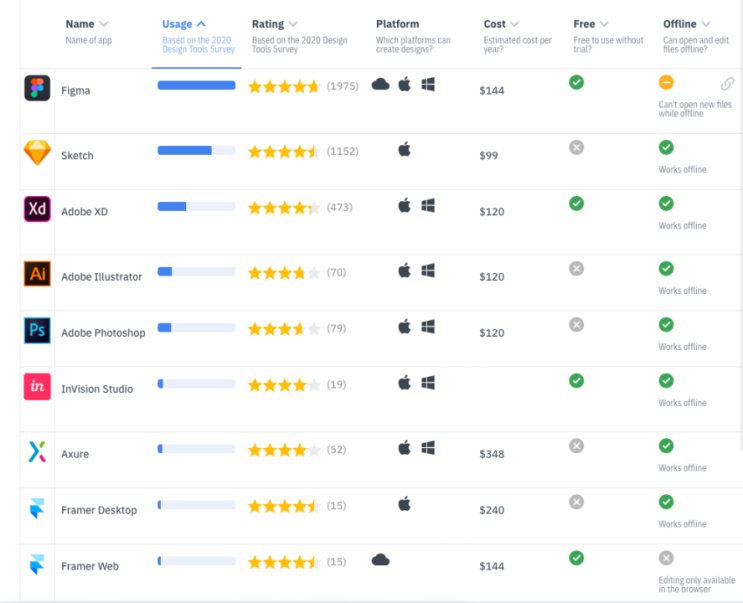Click the InVision Studio logo
The height and width of the screenshot is (603, 743).
[37, 386]
